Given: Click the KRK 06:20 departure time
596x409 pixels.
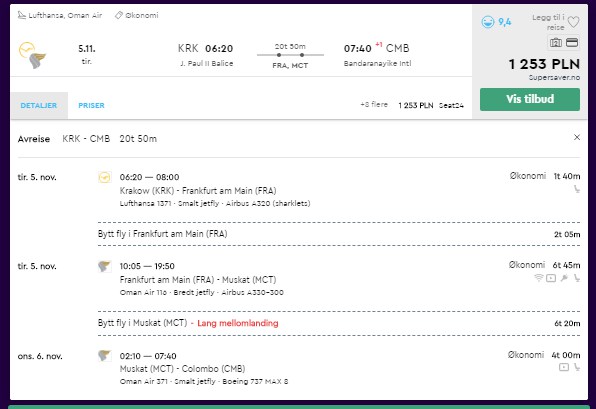Looking at the screenshot, I should coord(205,49).
